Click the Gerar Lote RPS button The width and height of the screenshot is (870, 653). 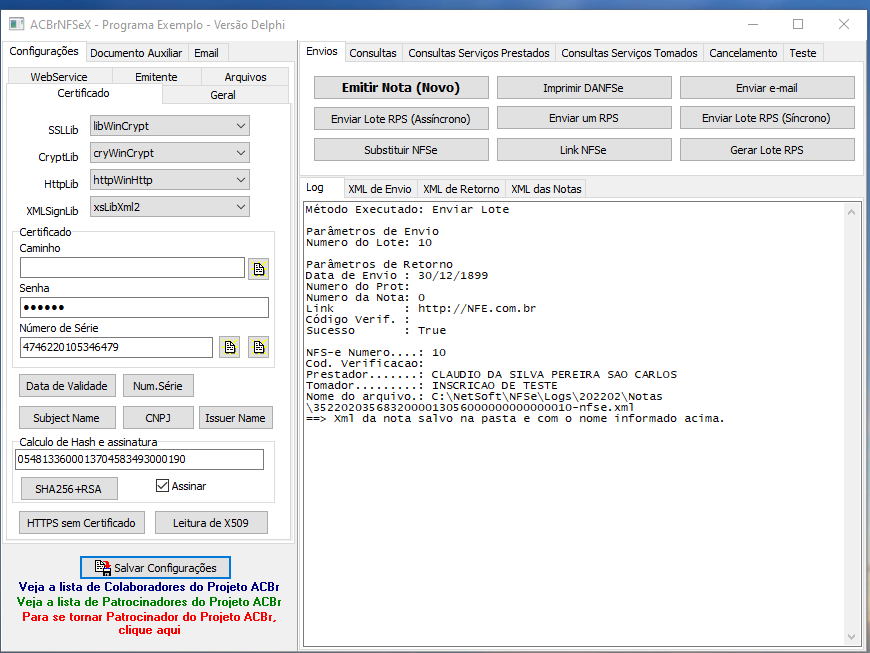pos(767,150)
